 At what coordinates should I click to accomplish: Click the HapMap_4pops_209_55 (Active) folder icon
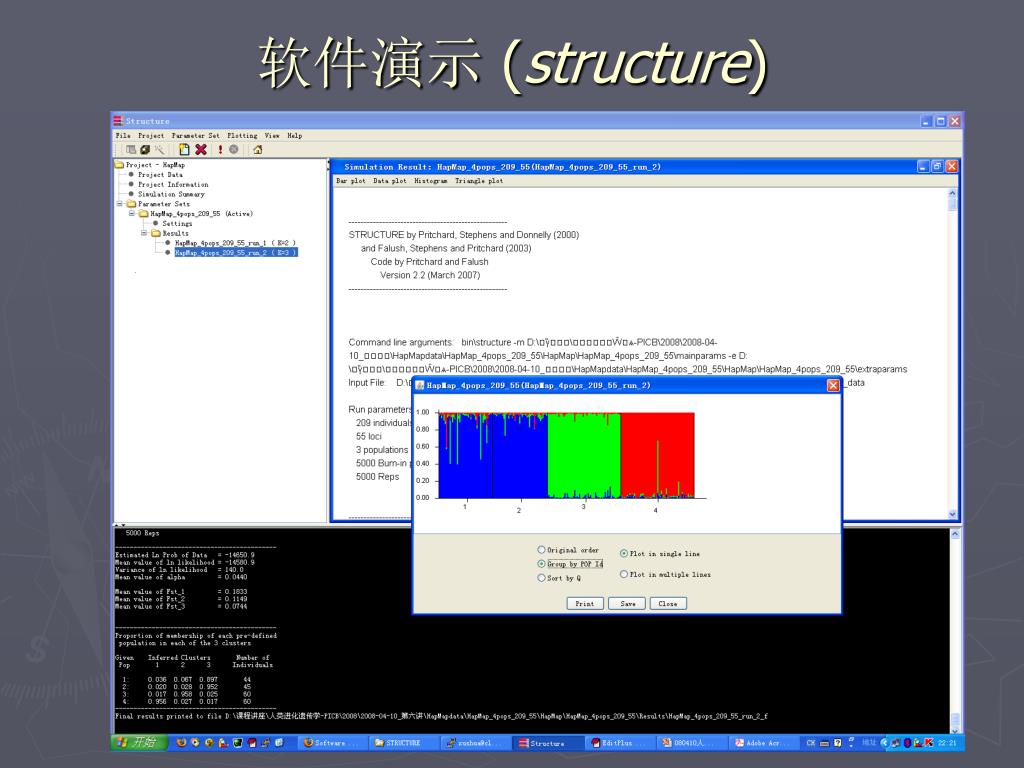[144, 214]
